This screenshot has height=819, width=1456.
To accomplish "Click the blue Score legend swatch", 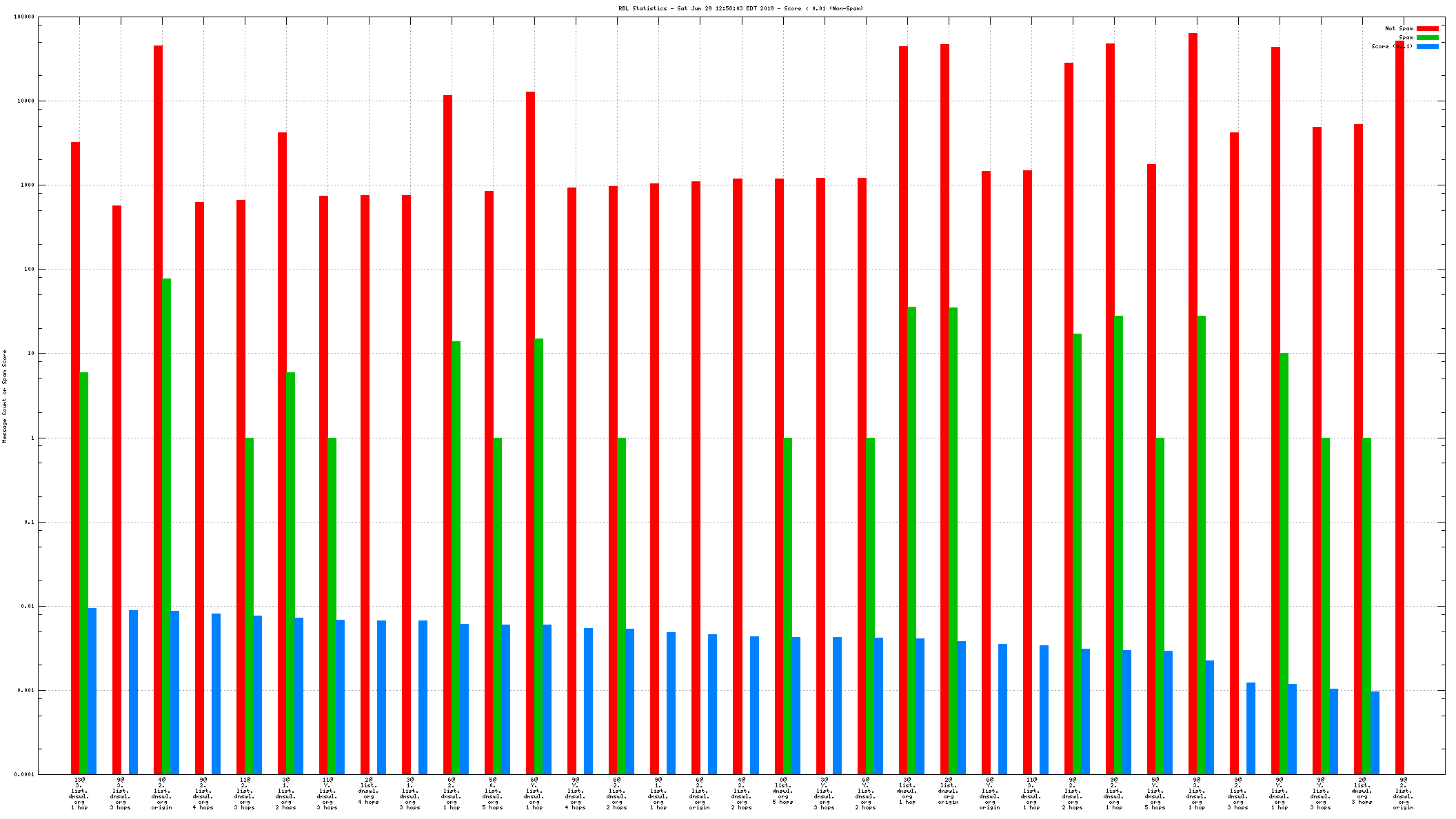I will click(1428, 46).
